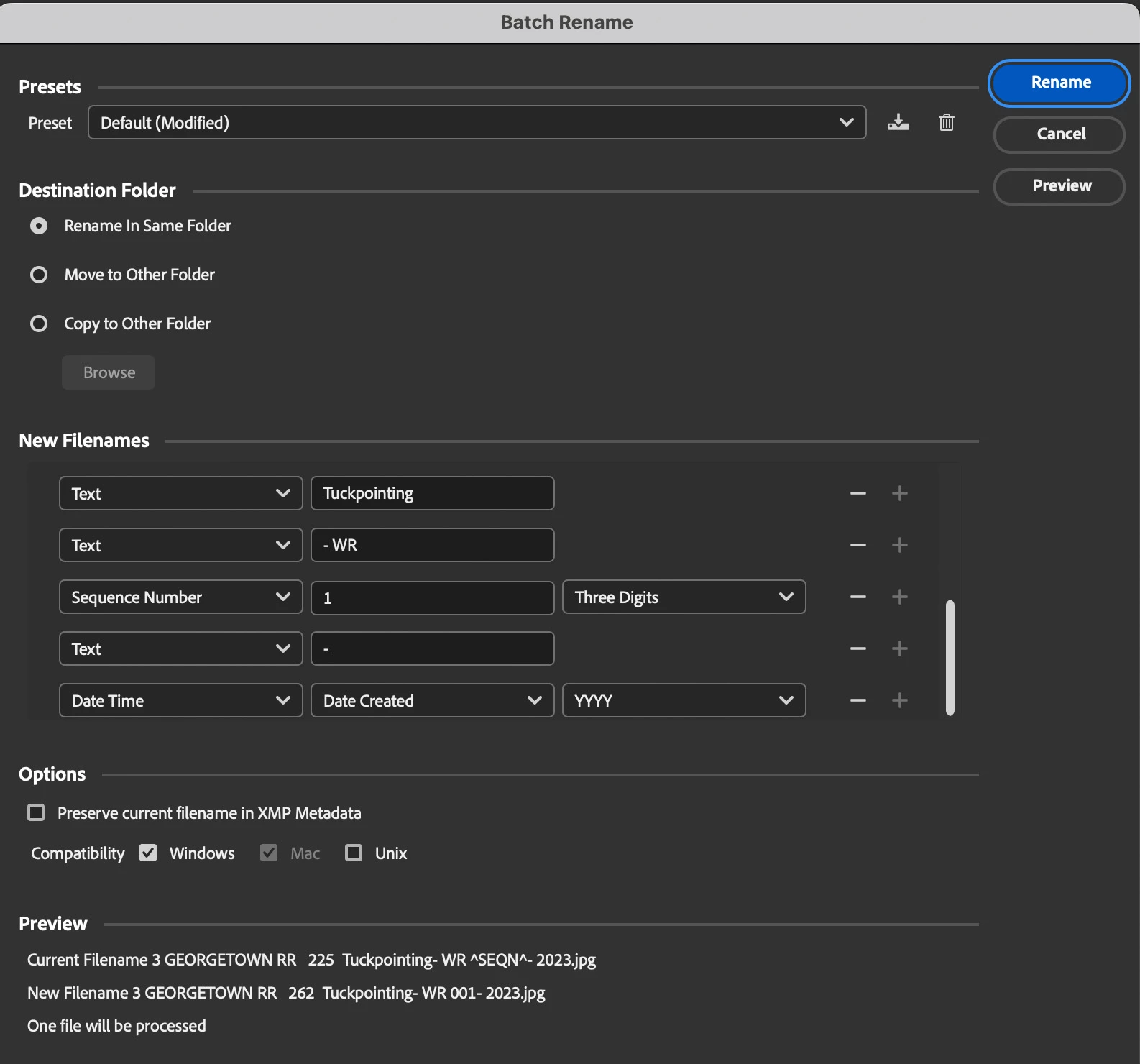Screen dimensions: 1140x1064
Task: Click the 'One file will be processed' text
Action: tap(116, 1026)
